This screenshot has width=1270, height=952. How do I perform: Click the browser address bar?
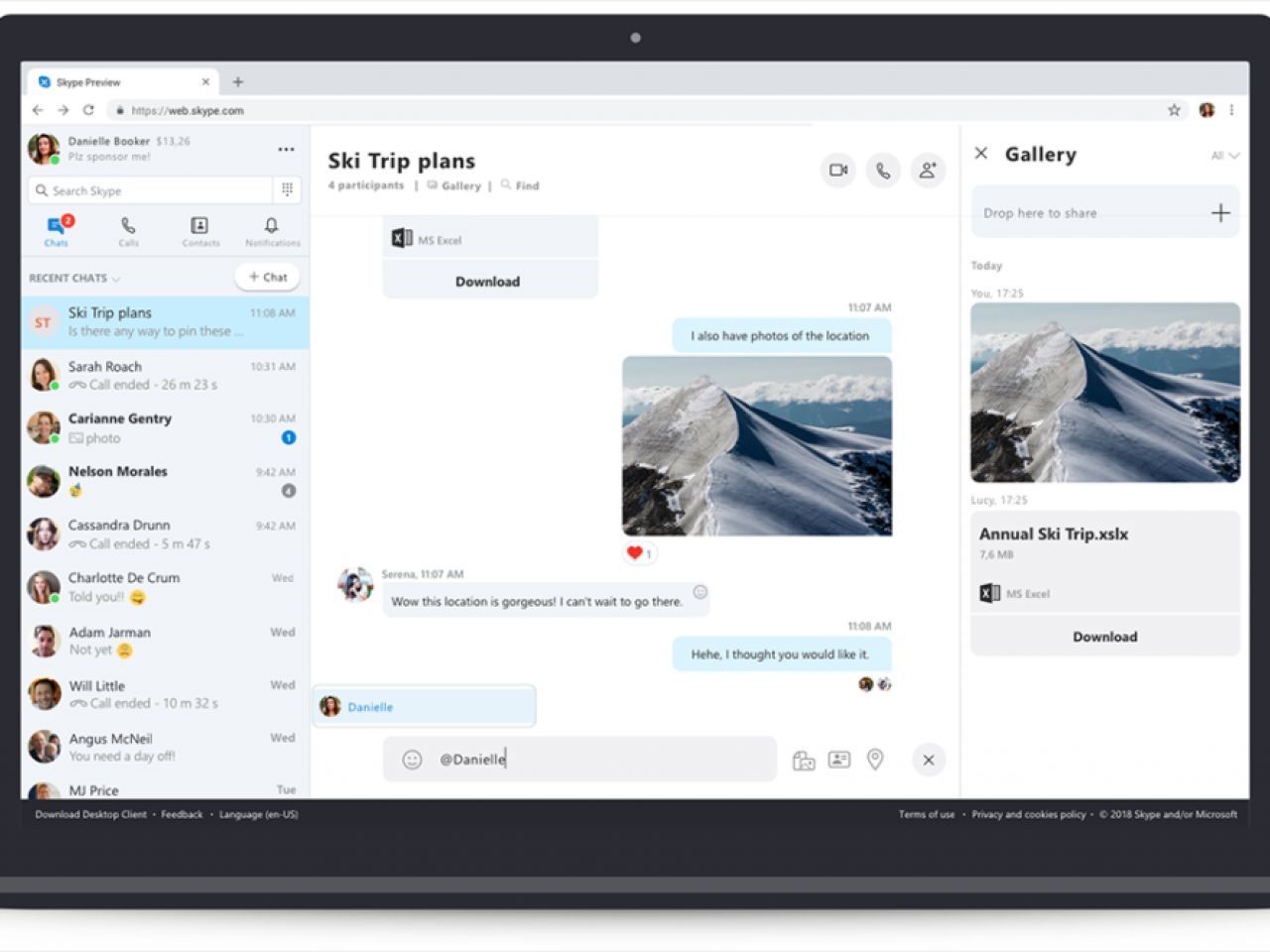[x=635, y=110]
